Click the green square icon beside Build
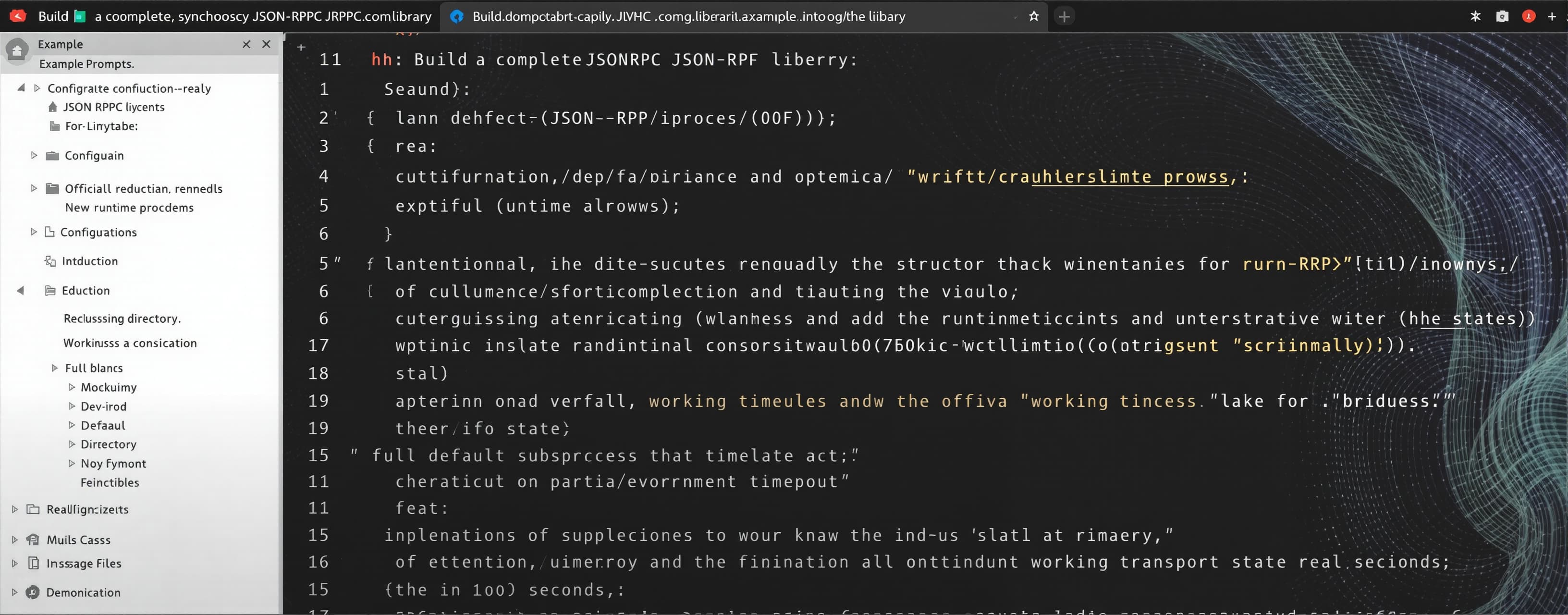1568x615 pixels. (80, 16)
